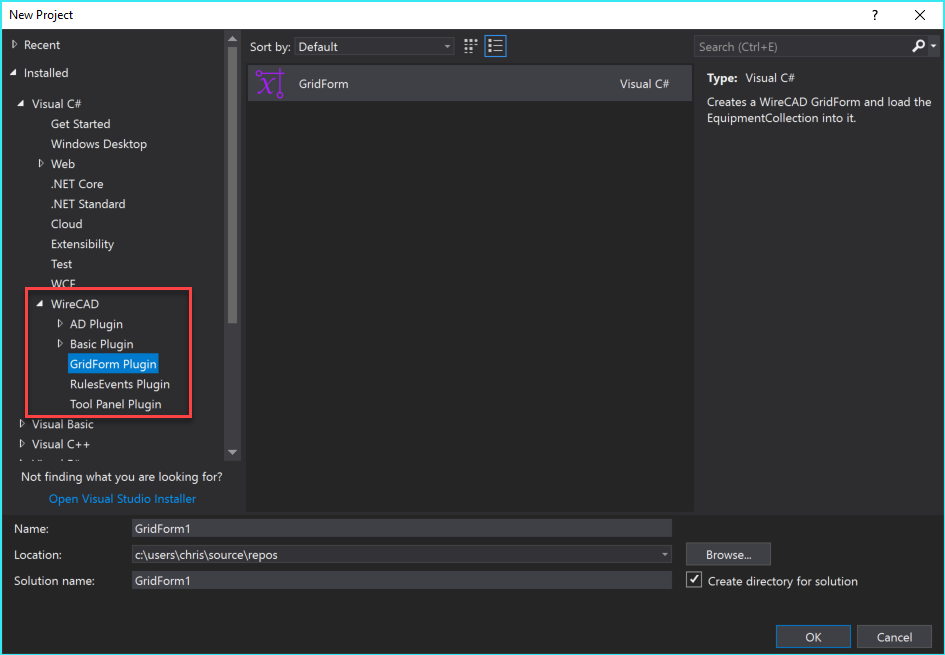This screenshot has width=945, height=655.
Task: Select Get Started category
Action: [81, 124]
